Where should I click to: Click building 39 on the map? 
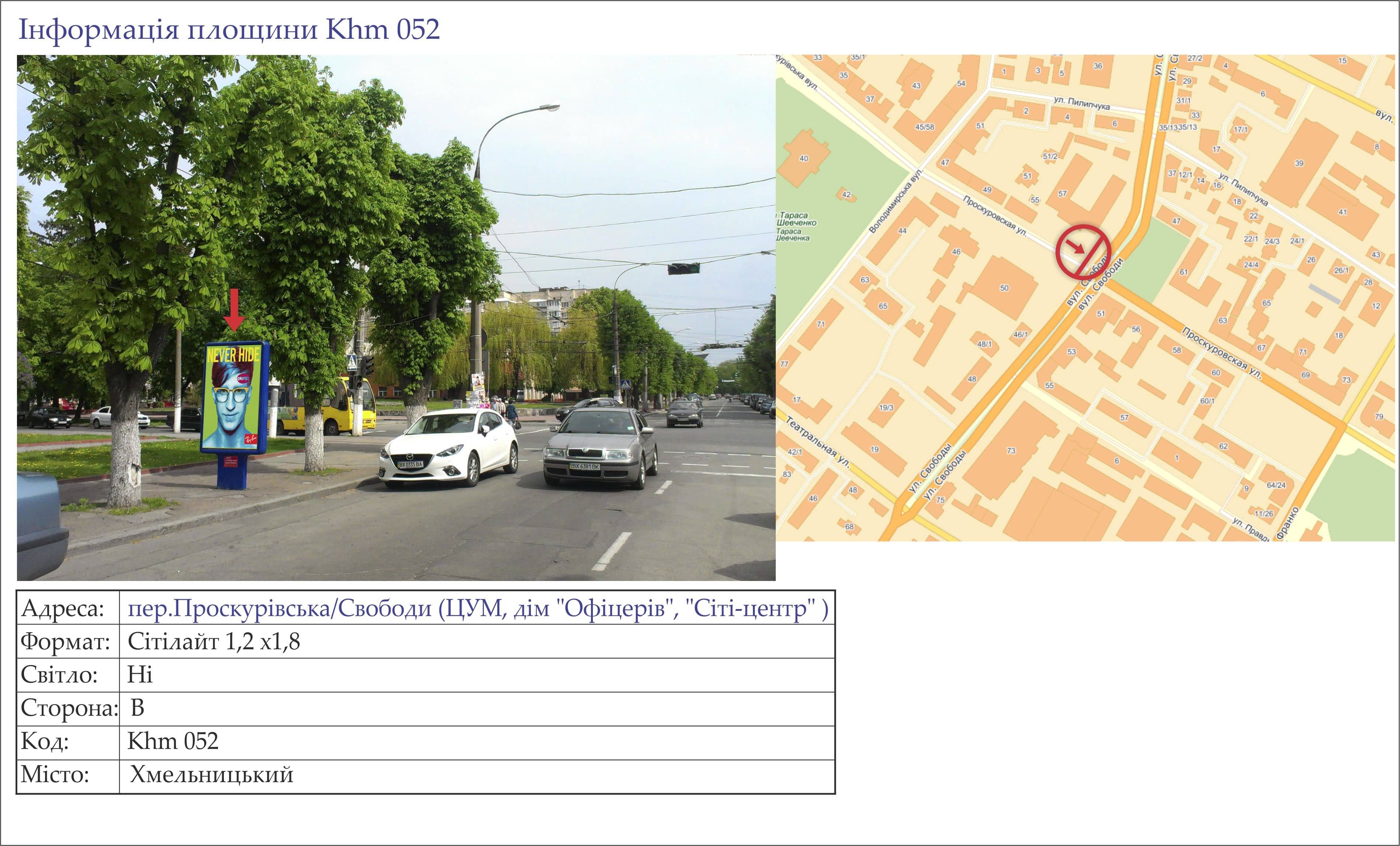pos(1299,164)
